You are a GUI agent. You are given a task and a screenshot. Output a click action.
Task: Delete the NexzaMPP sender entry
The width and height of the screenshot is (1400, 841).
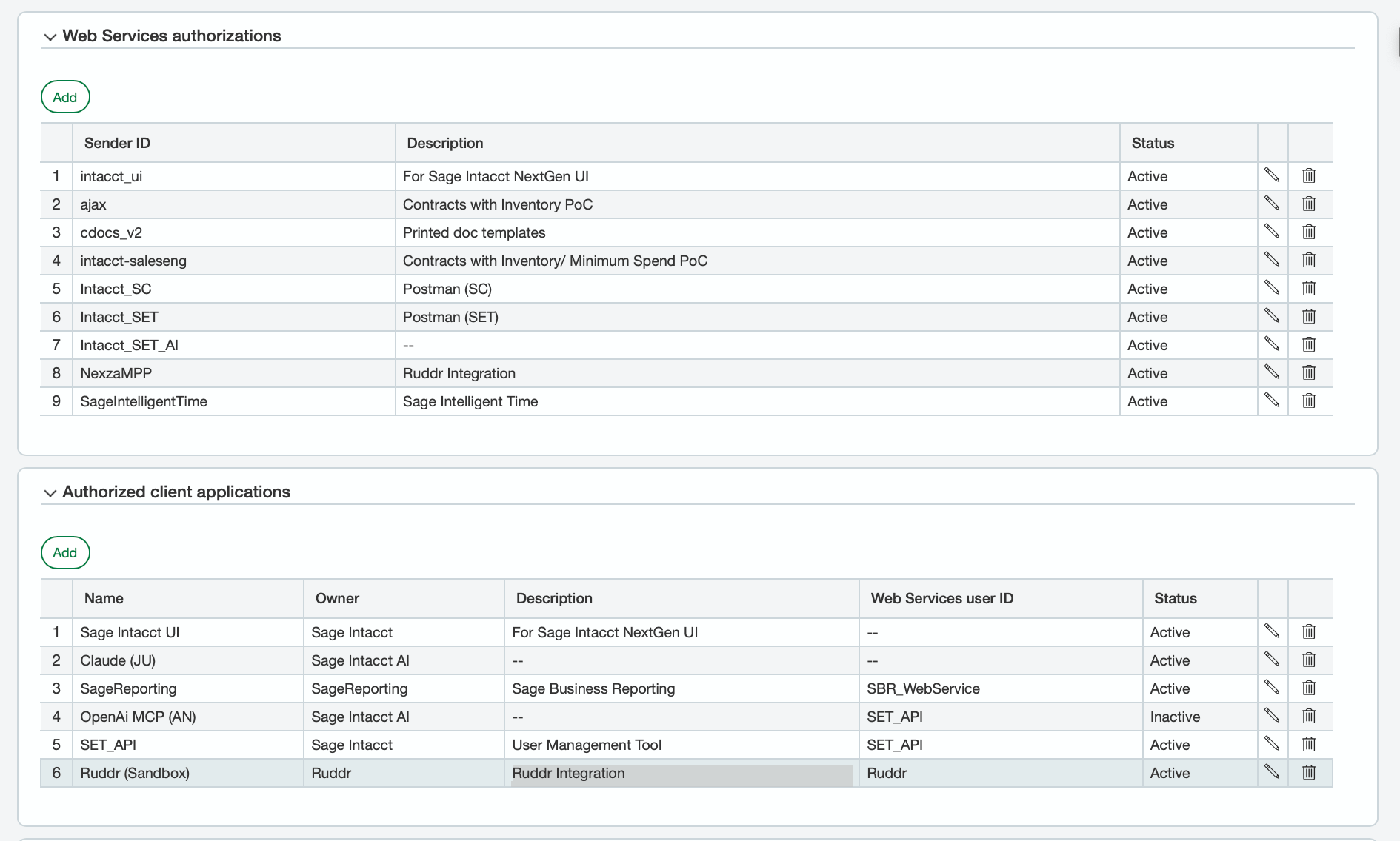pos(1309,372)
